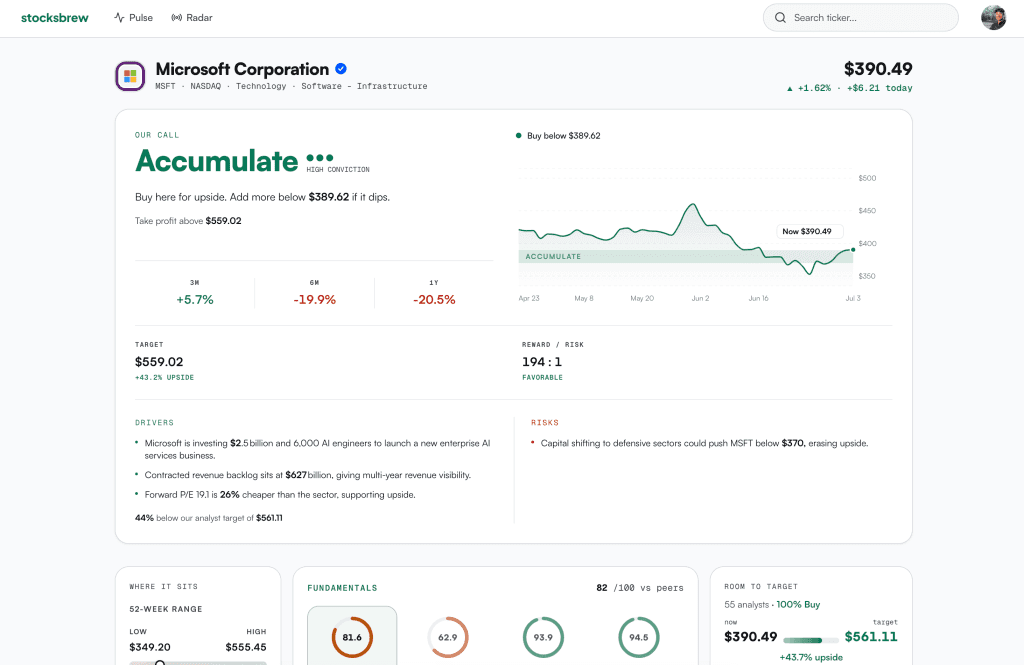Viewport: 1024px width, 665px height.
Task: Click the Jun 16 chart date label
Action: point(758,299)
